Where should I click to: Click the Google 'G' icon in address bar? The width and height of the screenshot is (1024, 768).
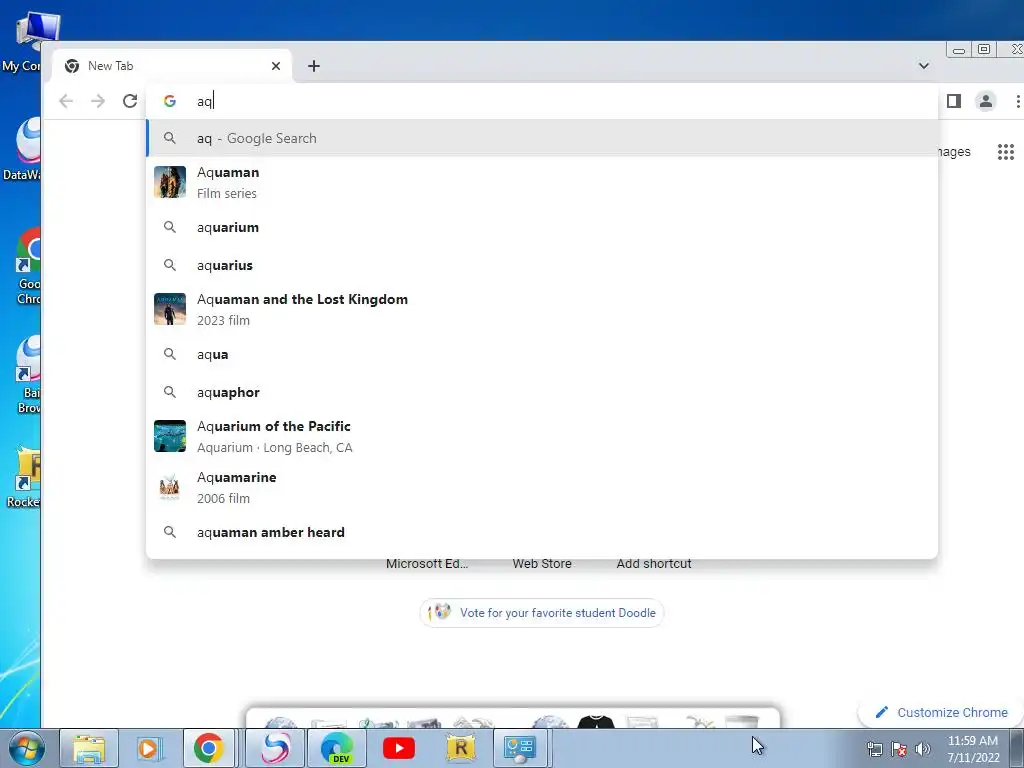click(x=170, y=101)
